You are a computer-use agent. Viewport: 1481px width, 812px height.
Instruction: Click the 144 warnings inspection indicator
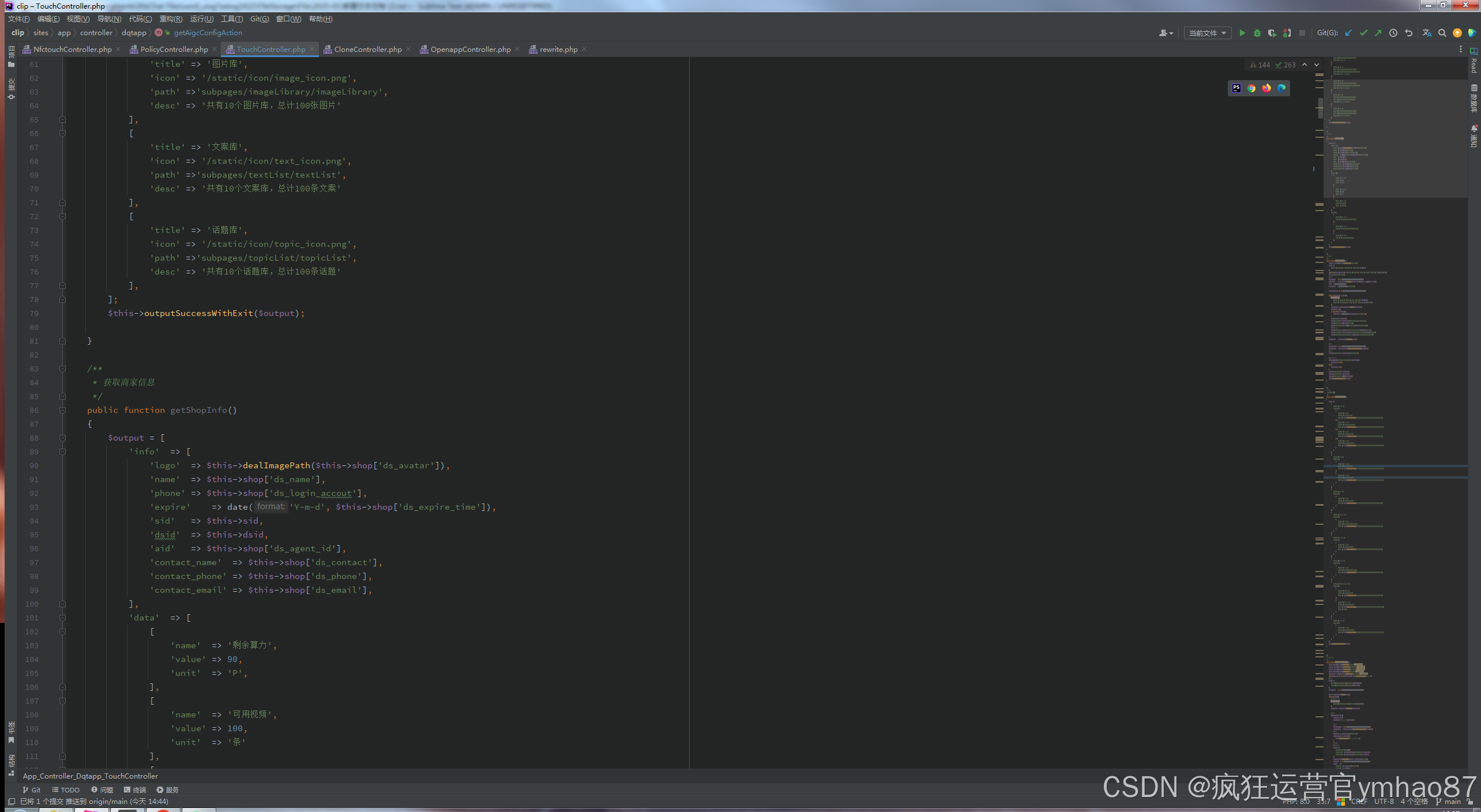coord(1260,65)
